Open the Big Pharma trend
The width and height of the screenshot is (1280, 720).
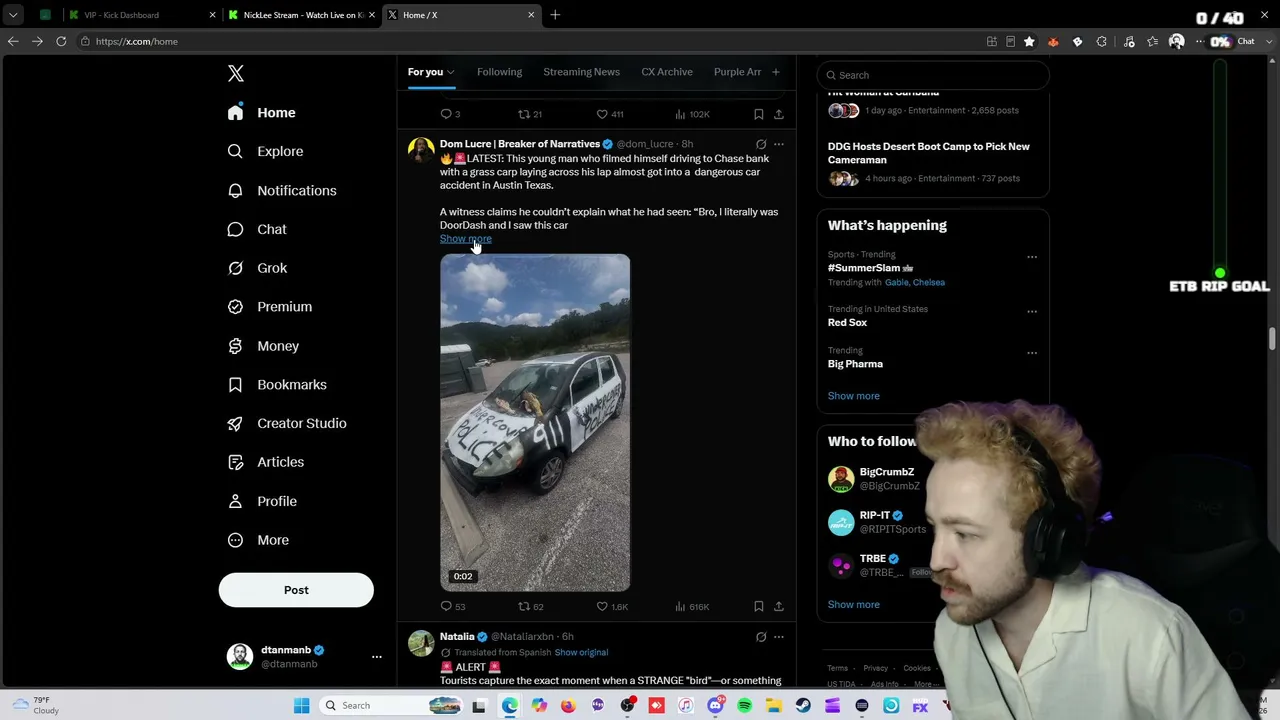(855, 364)
